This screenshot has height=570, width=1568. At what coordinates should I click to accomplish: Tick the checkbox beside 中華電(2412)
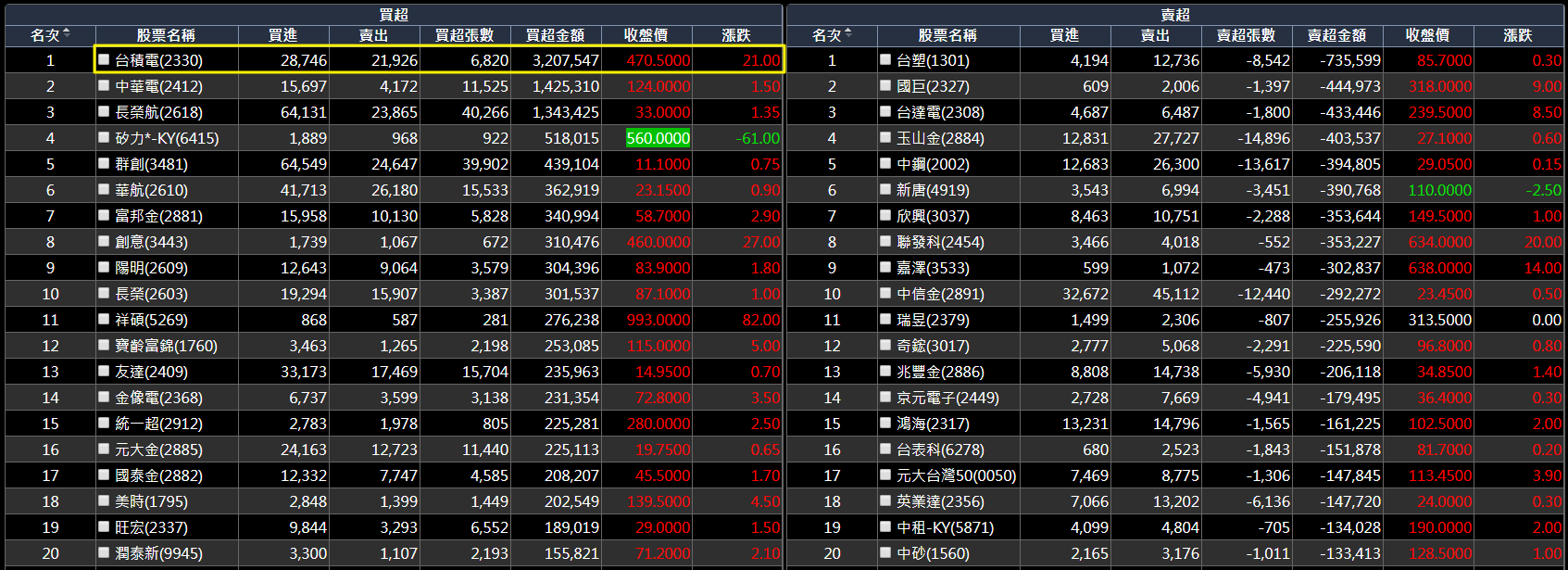(104, 85)
